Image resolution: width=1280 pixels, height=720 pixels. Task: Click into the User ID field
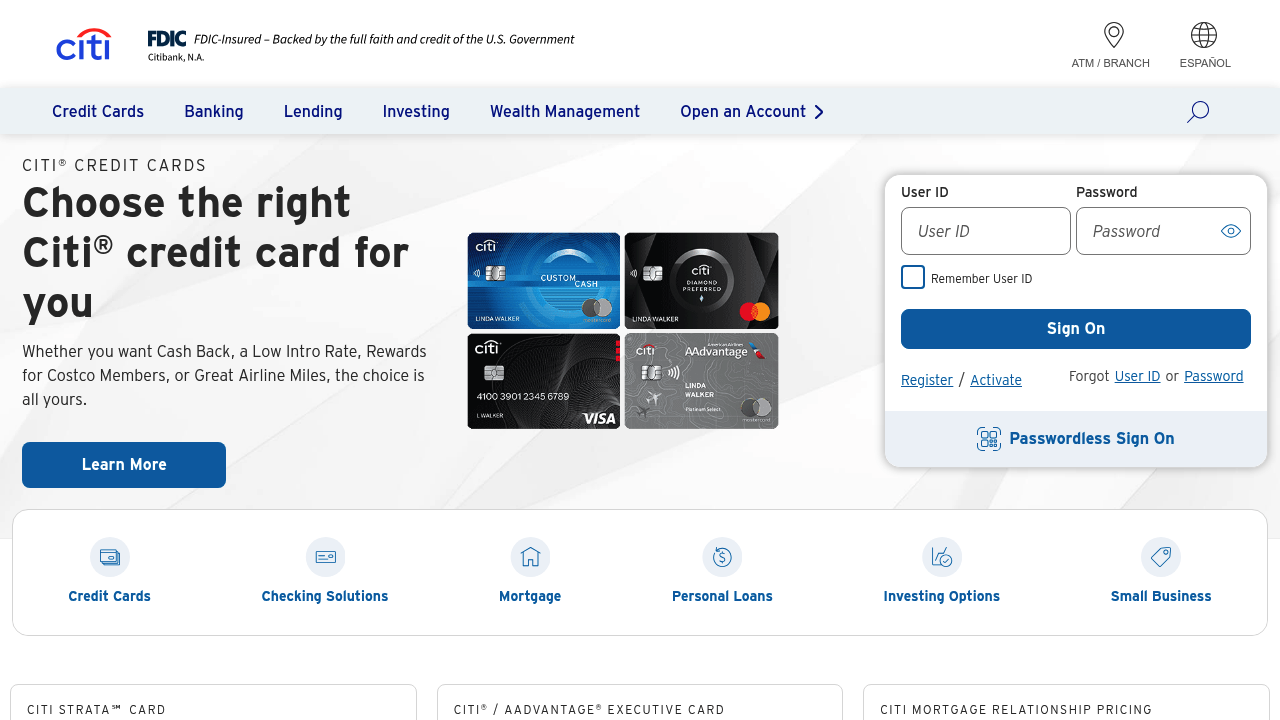[985, 231]
